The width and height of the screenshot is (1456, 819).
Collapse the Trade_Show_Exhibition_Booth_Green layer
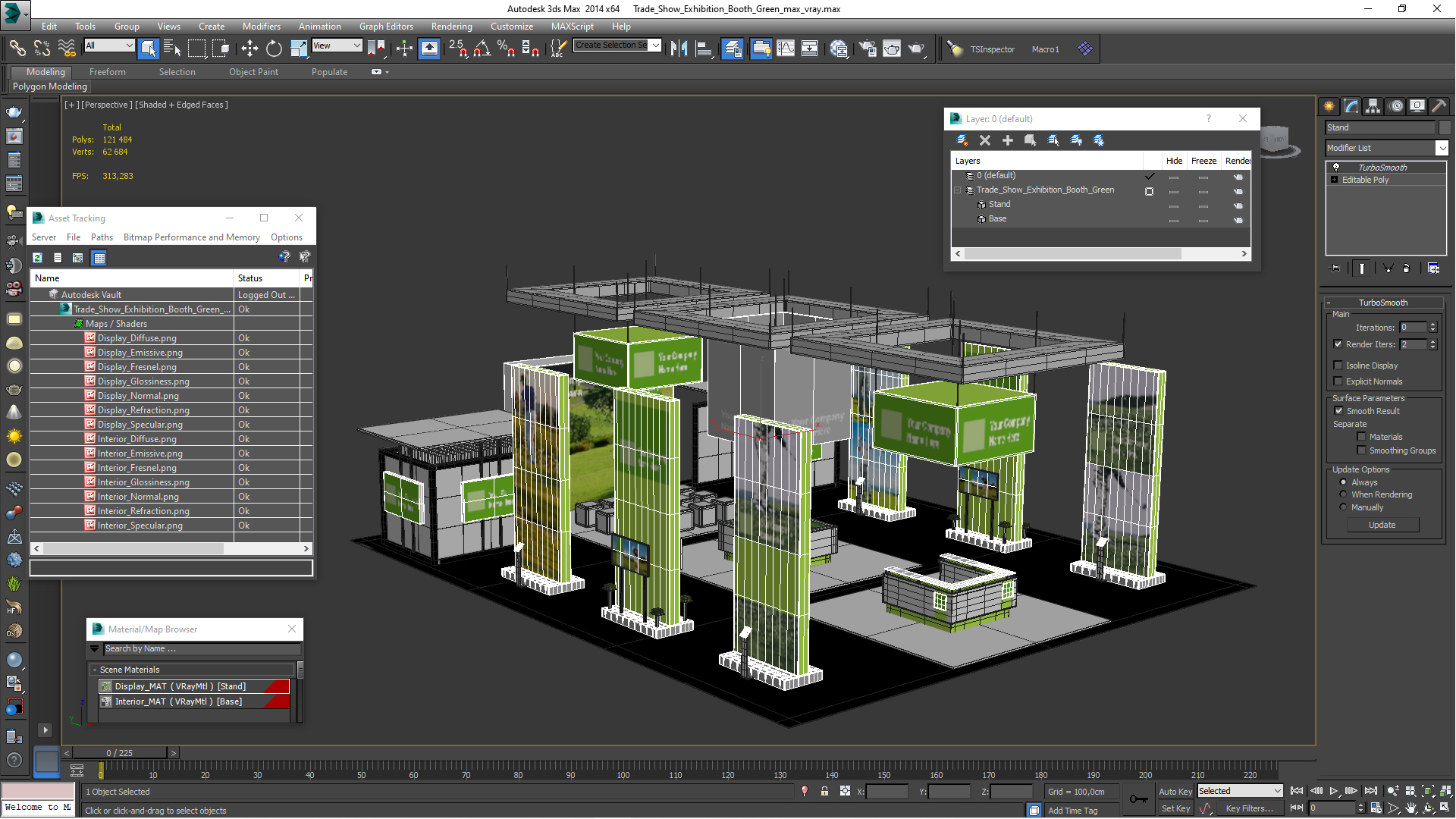[x=958, y=190]
